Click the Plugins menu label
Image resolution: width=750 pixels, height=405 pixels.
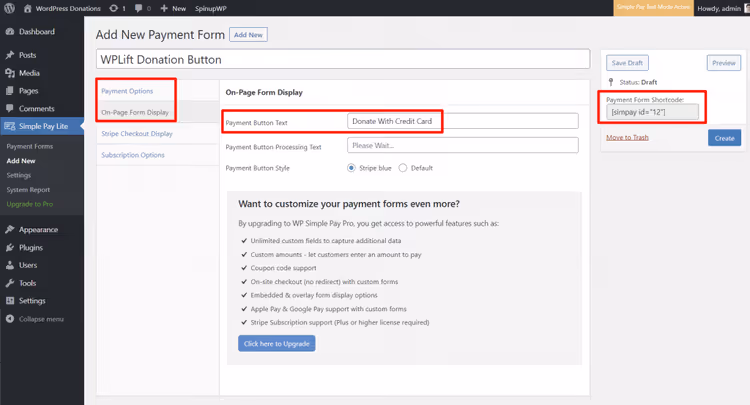31,248
